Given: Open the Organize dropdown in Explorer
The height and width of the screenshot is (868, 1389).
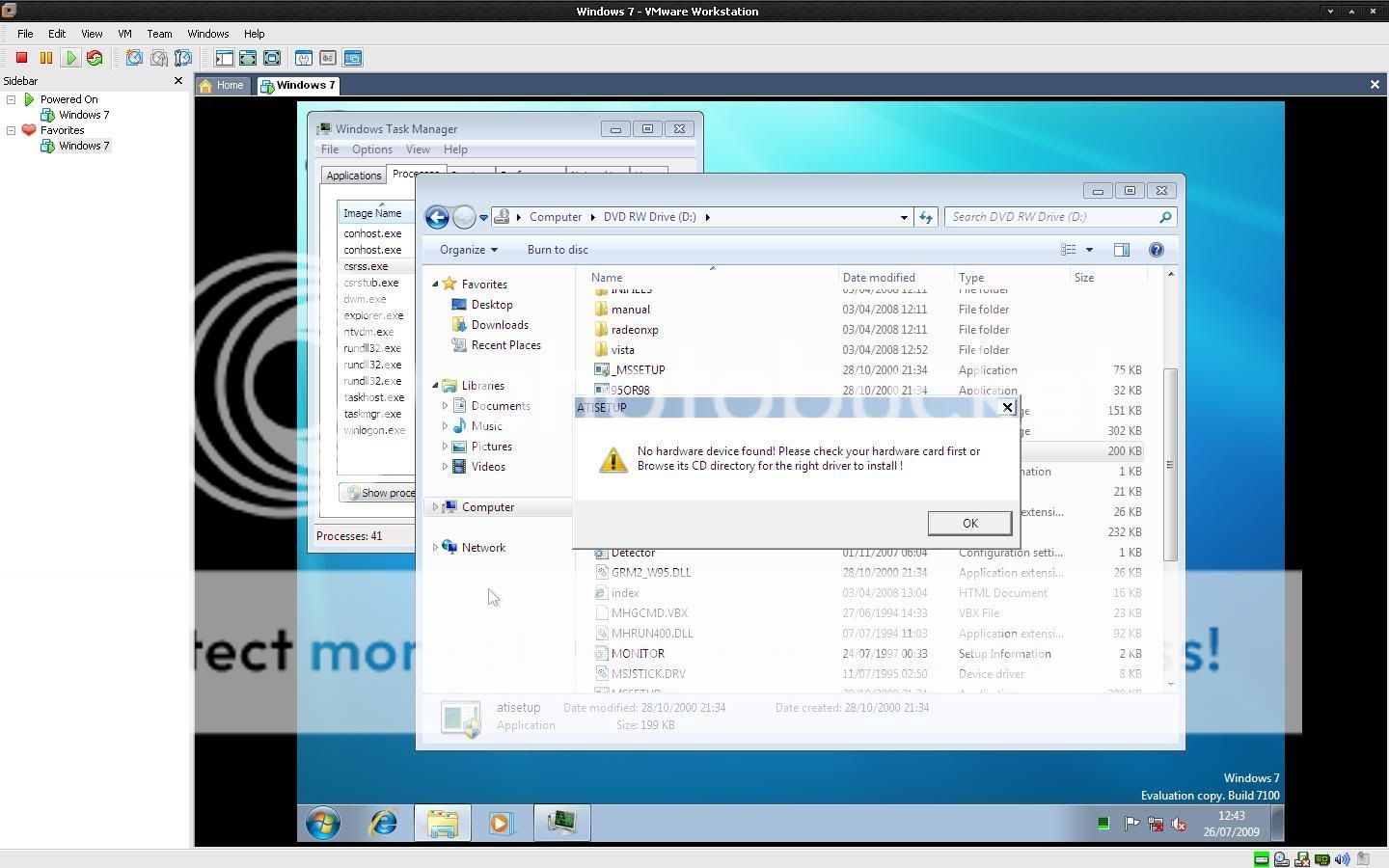Looking at the screenshot, I should [468, 250].
